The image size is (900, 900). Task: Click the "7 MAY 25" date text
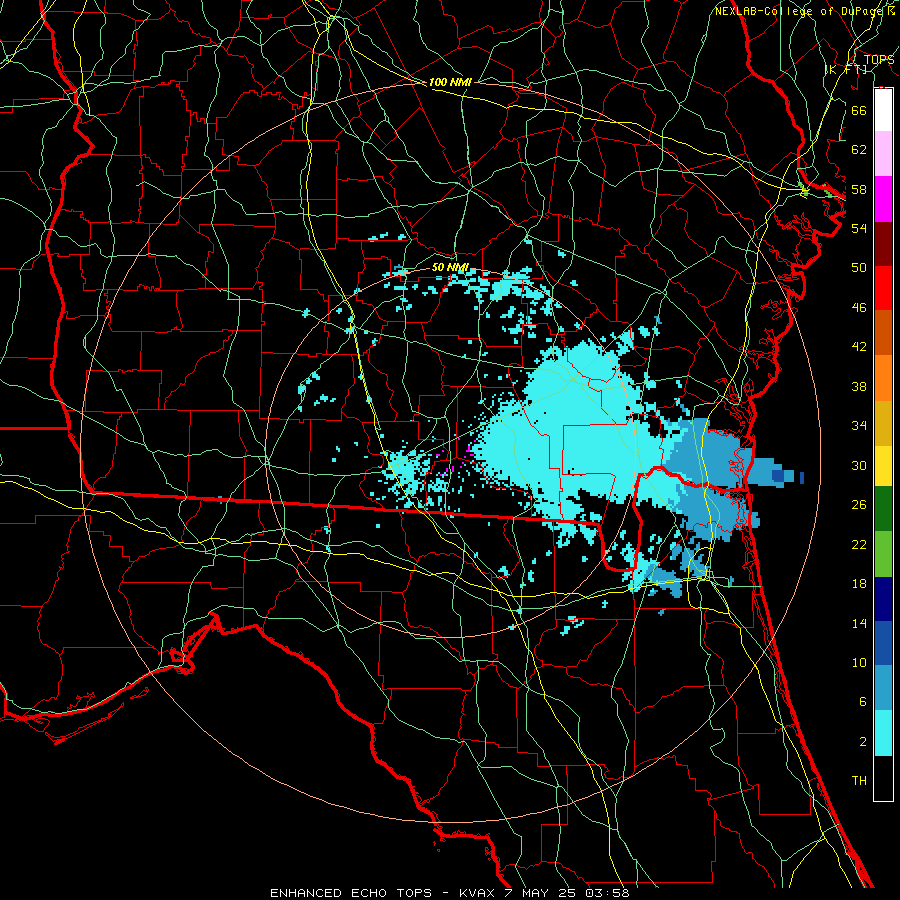tap(542, 893)
